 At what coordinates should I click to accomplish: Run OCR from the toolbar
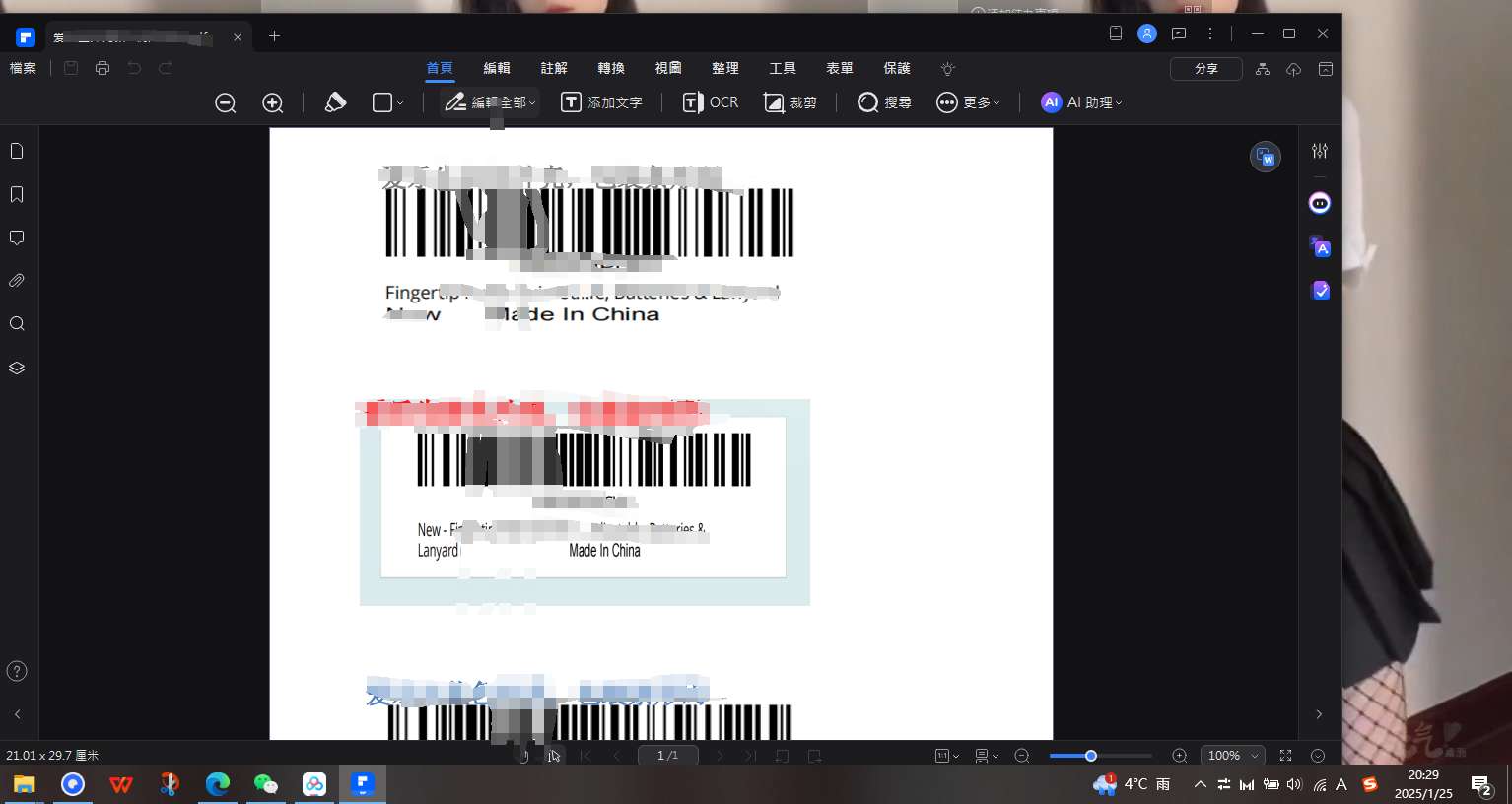[x=711, y=102]
